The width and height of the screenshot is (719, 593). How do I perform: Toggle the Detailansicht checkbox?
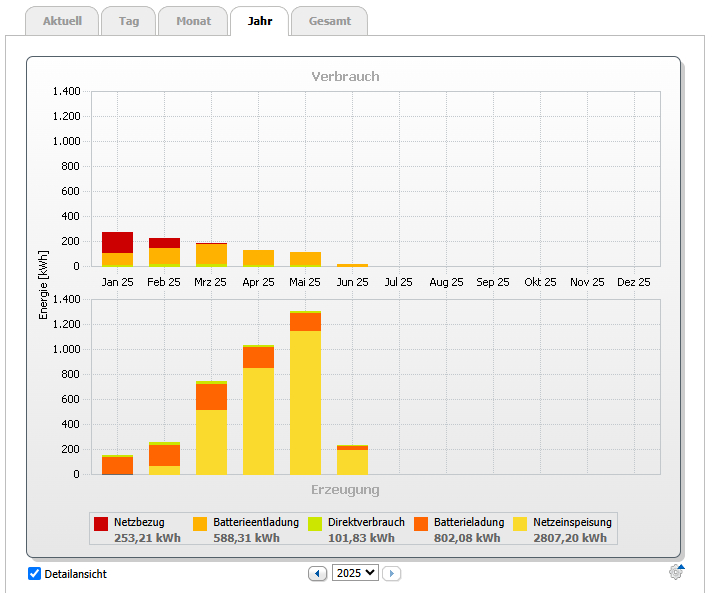pyautogui.click(x=34, y=574)
